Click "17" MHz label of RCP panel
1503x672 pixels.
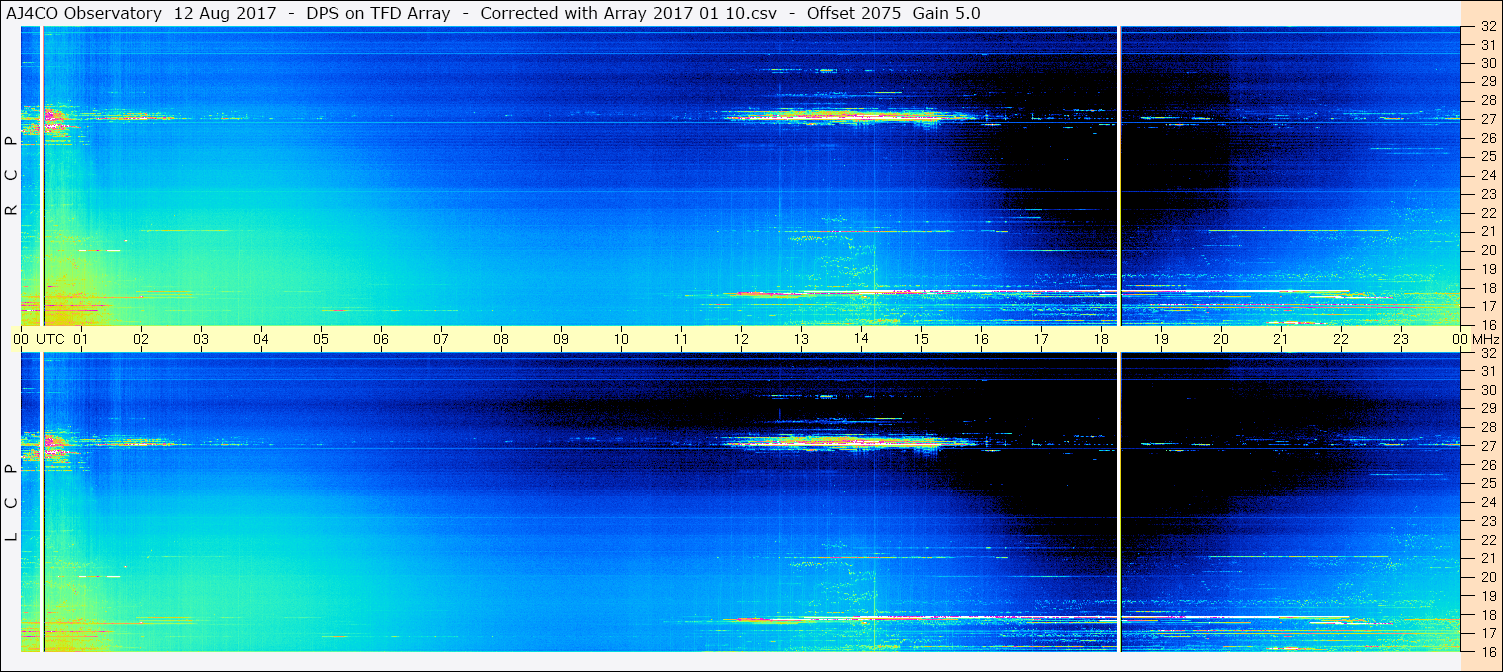[1487, 306]
